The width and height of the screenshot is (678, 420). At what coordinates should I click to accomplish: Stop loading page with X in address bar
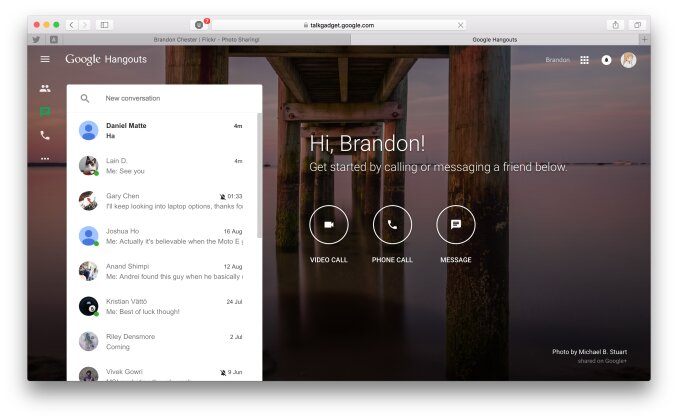point(461,26)
